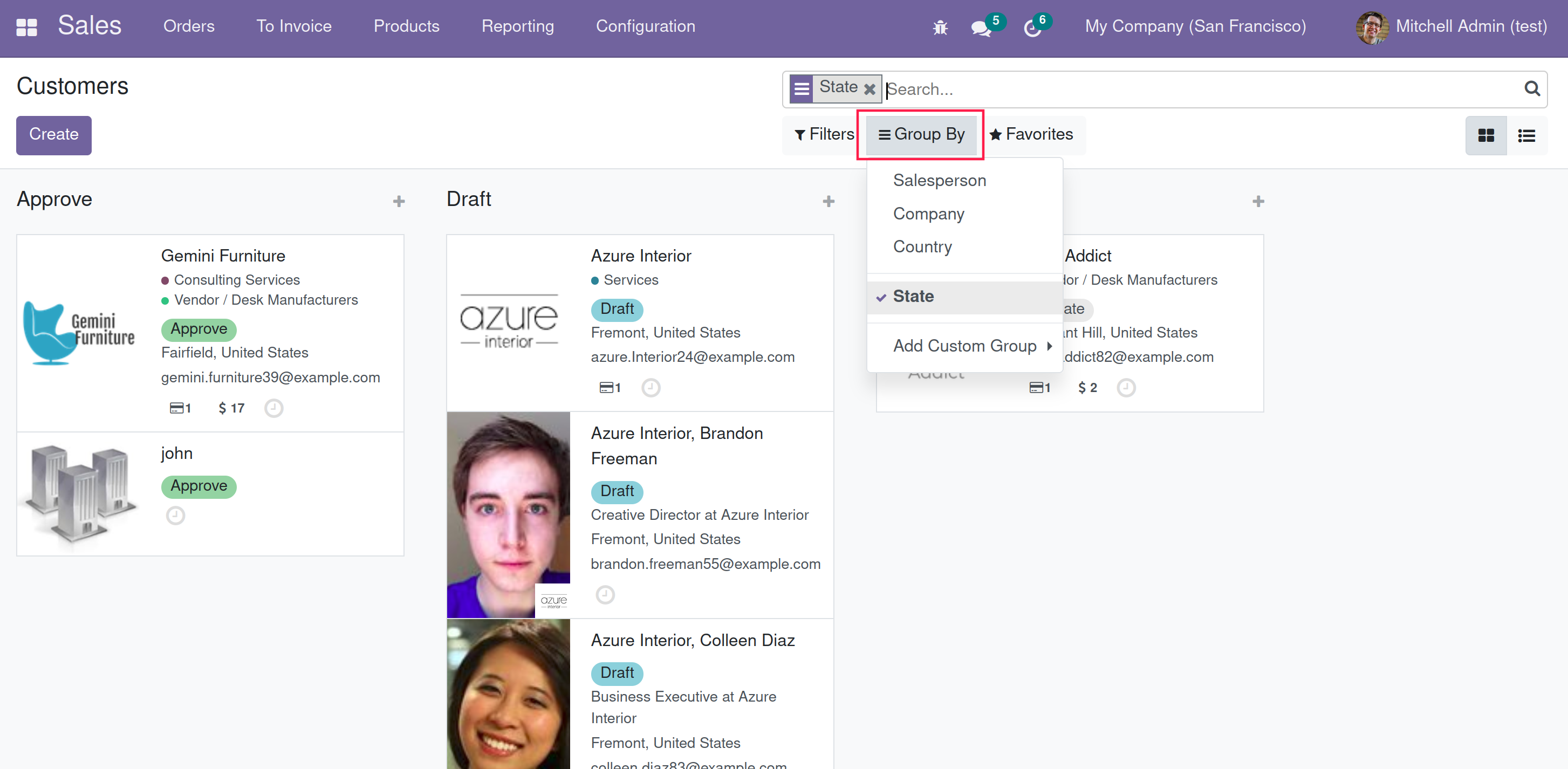Click azure interior logo thumbnail
Screen dimensions: 1568x769
508,321
